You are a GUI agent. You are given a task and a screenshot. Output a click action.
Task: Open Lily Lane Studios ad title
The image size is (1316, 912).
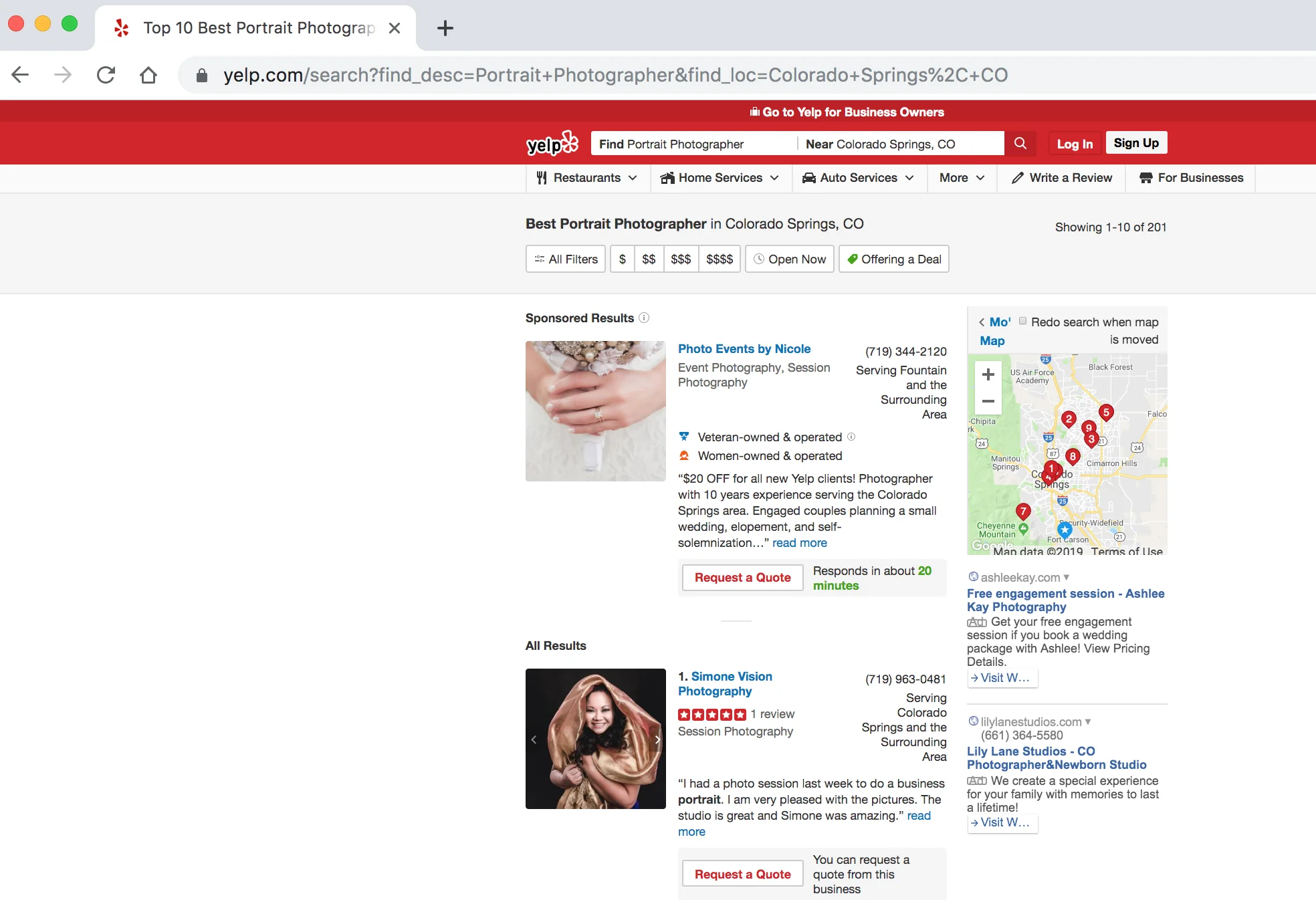pos(1057,758)
